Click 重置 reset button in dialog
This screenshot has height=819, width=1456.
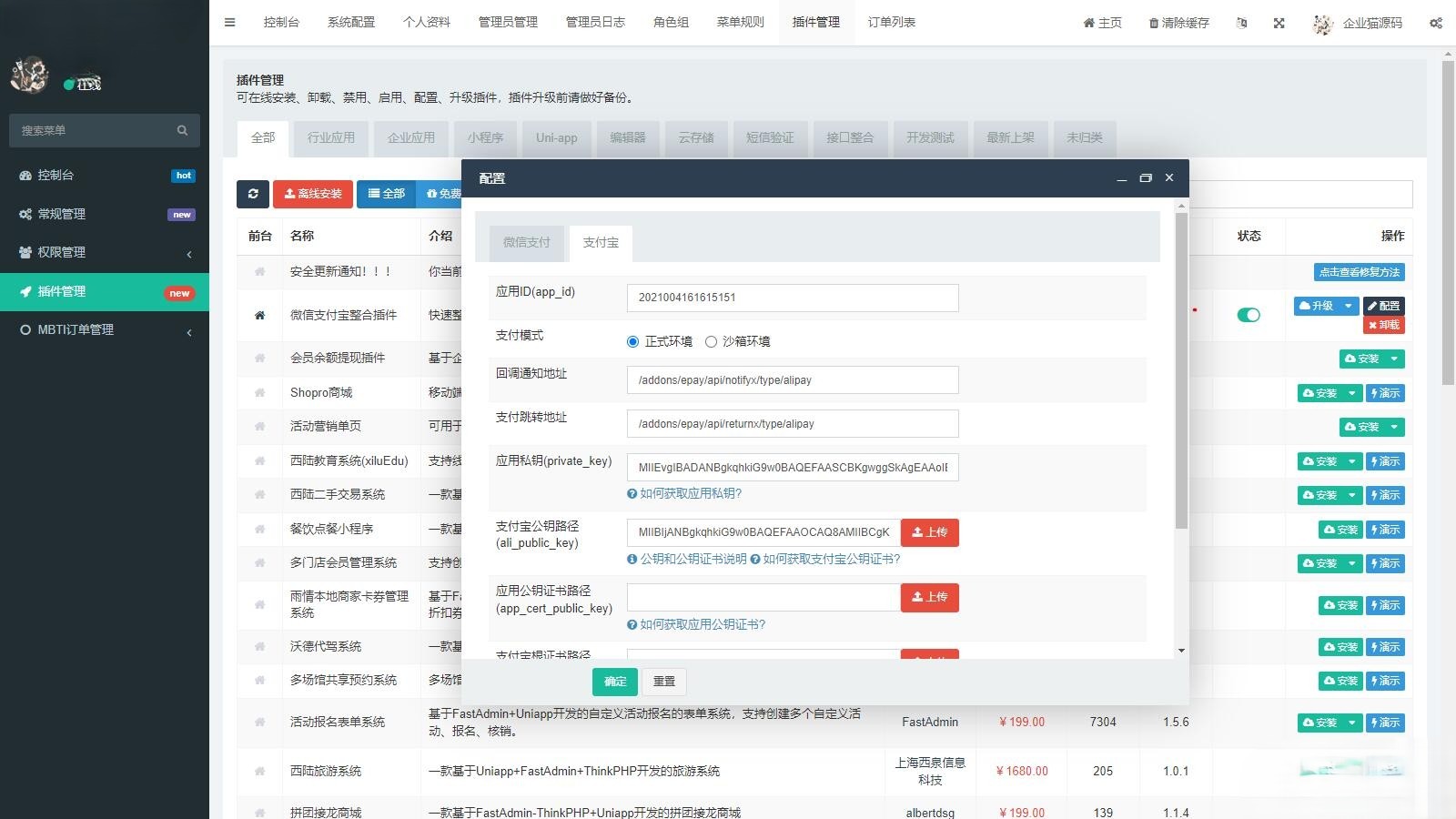[664, 682]
